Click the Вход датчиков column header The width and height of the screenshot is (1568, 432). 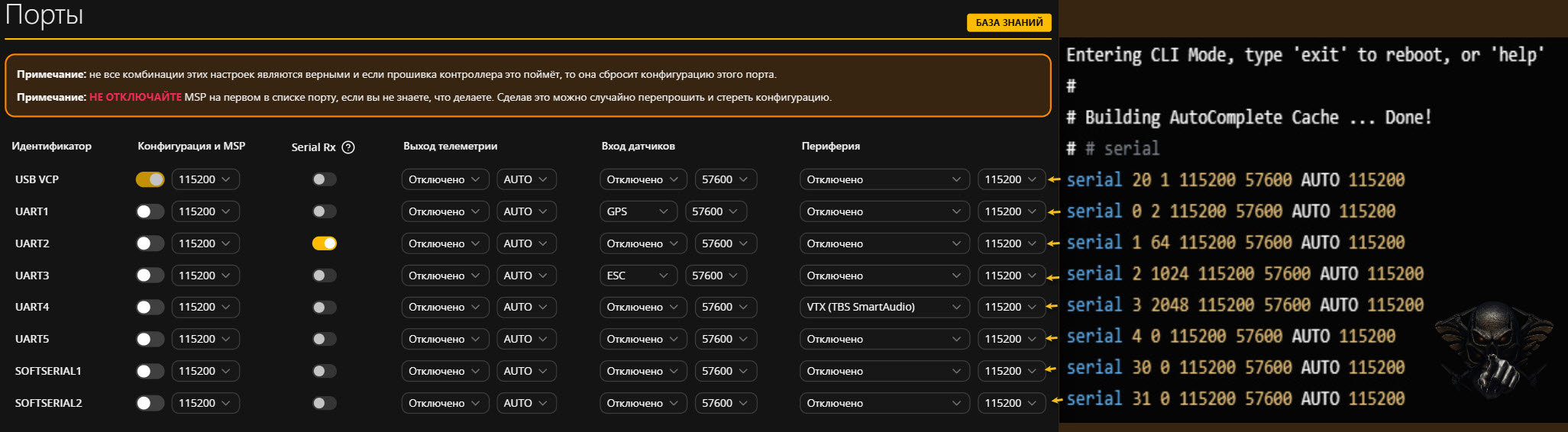point(639,146)
